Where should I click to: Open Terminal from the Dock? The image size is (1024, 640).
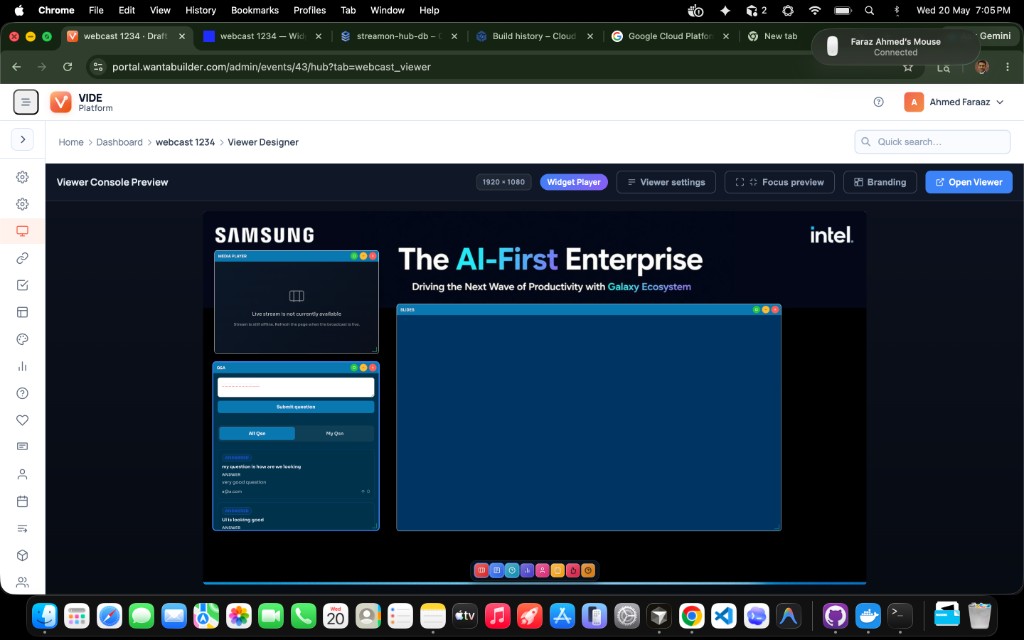point(900,615)
